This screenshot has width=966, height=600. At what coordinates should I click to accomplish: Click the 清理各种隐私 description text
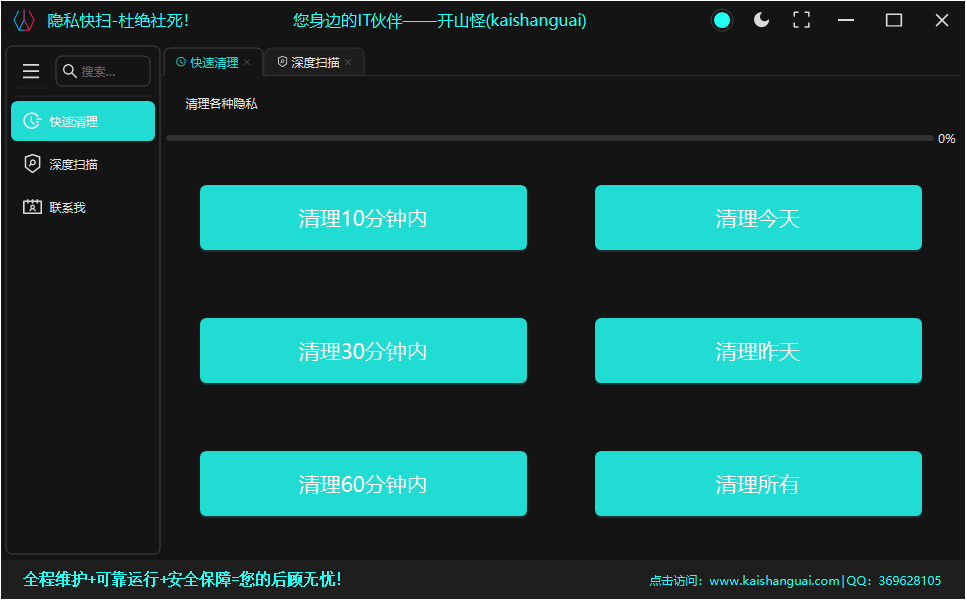click(x=221, y=103)
